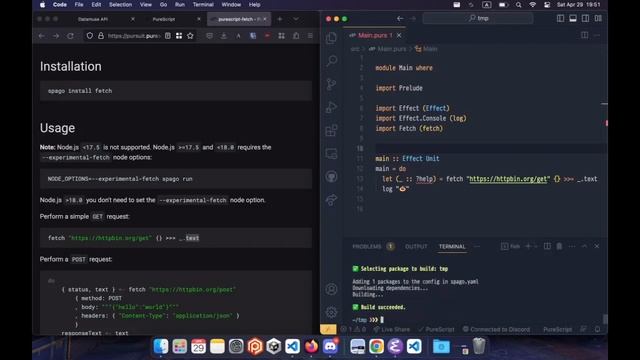Open the panel tabs overflow menu
Screen dimensions: 640x360
pyautogui.click(x=477, y=247)
